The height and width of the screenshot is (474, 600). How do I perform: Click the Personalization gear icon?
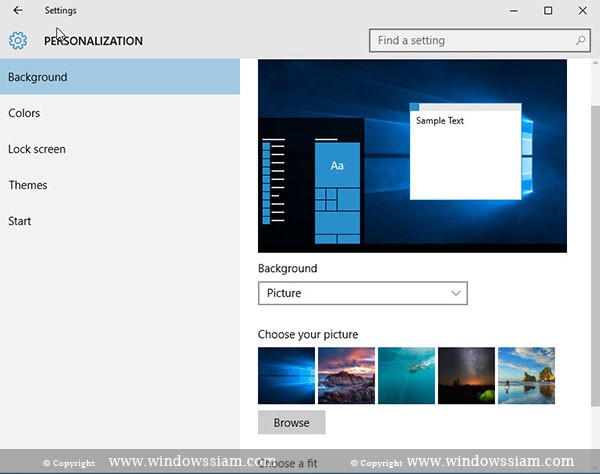click(x=18, y=40)
